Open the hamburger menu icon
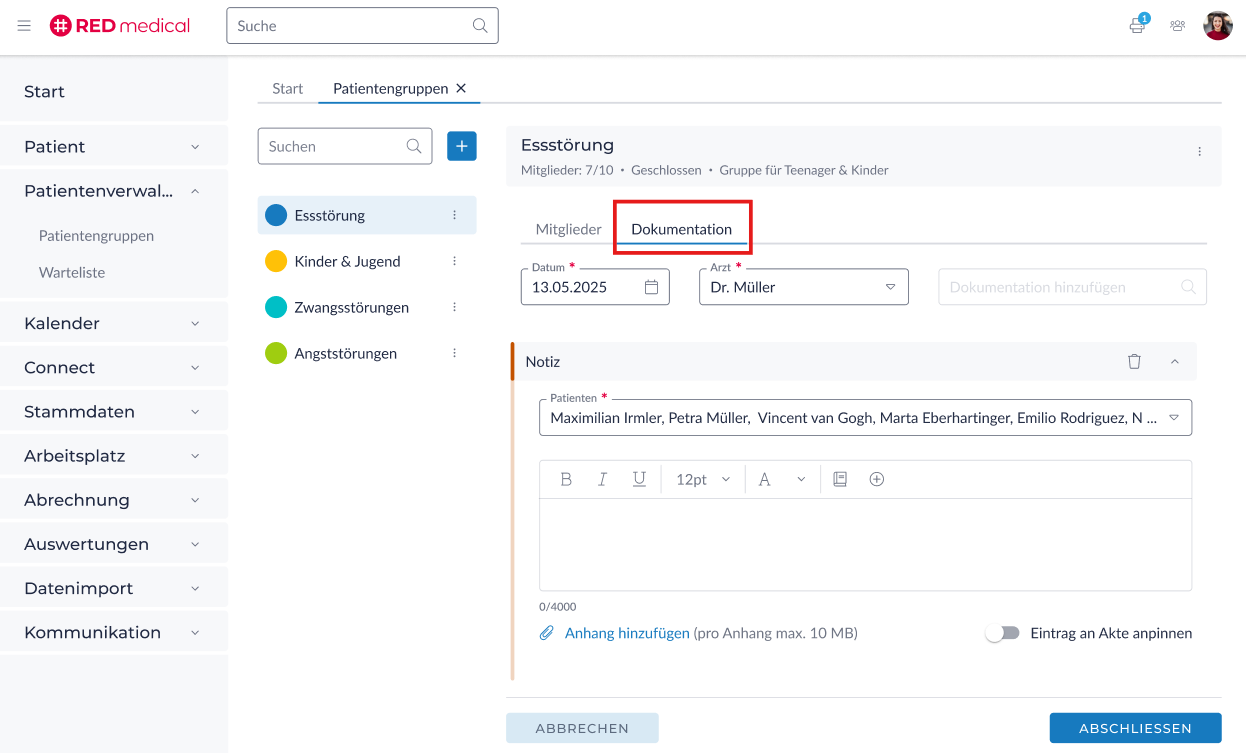Screen dimensions: 1246x753 [24, 26]
